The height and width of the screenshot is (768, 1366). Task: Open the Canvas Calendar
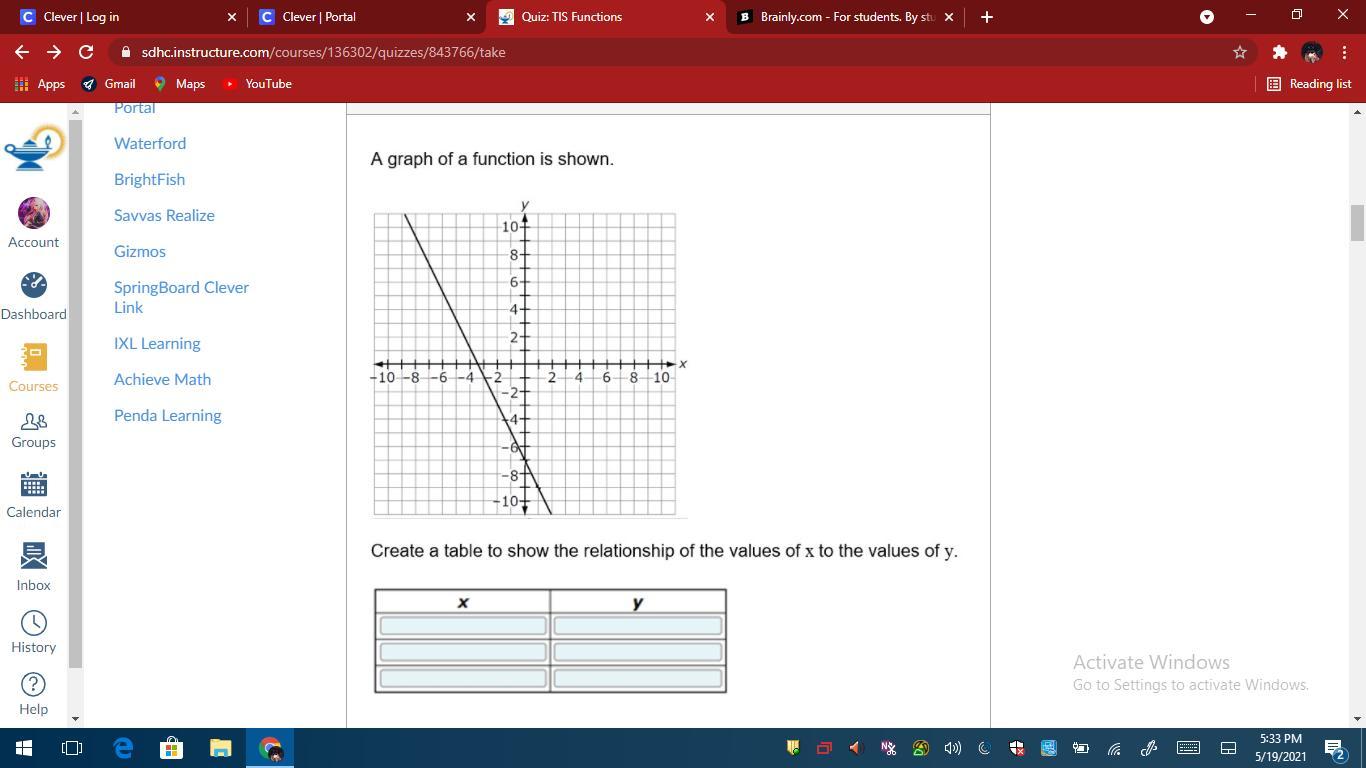click(34, 496)
